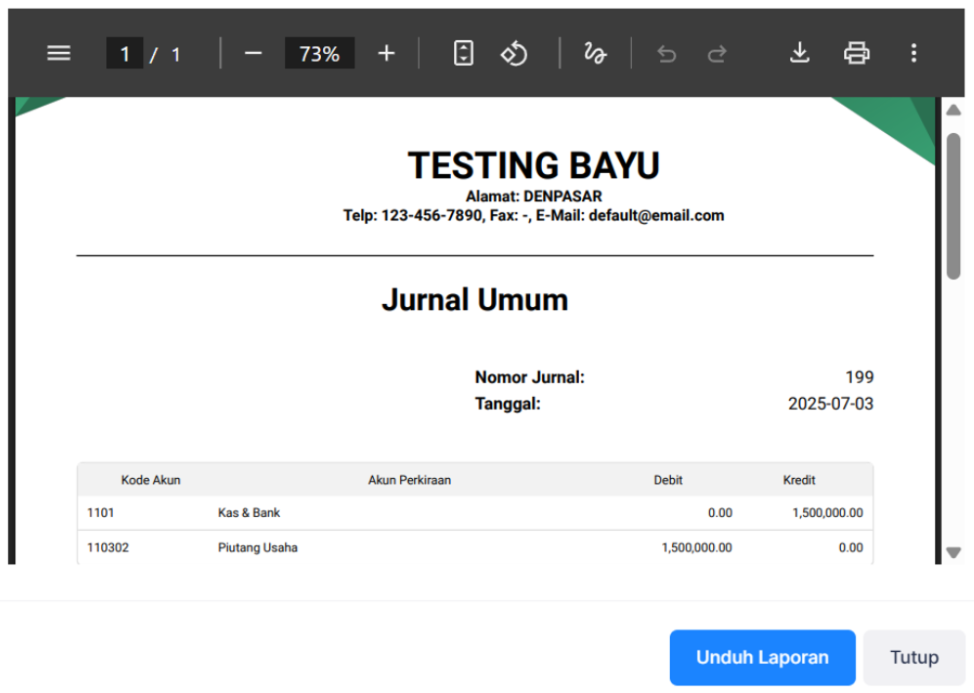
Task: Click the Jurnal Umum page content
Action: pos(475,299)
